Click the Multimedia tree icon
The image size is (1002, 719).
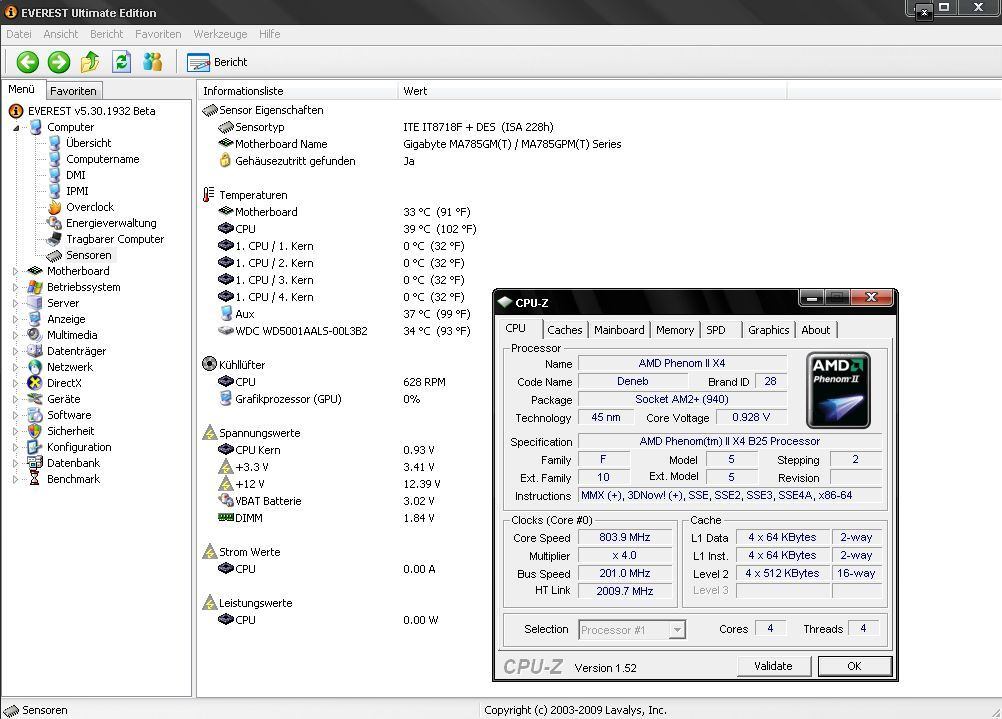point(35,335)
